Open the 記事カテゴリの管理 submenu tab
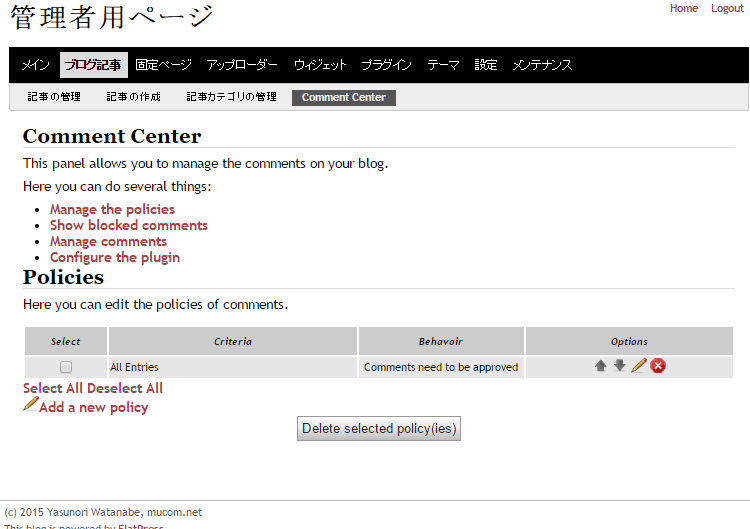Image resolution: width=750 pixels, height=529 pixels. 231,97
